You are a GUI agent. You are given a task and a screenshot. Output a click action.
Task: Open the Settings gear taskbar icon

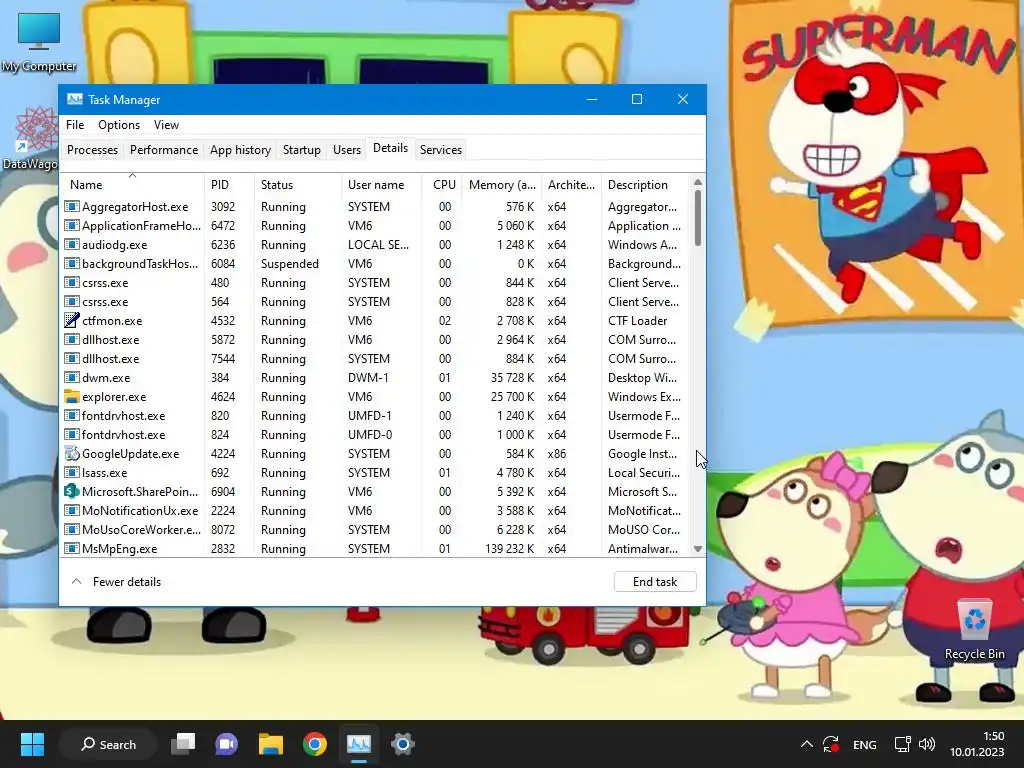402,744
